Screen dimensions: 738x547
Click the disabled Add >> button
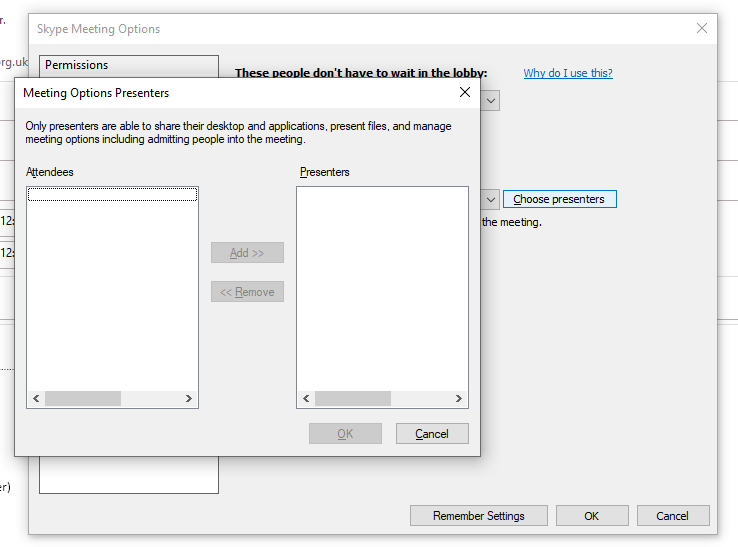tap(247, 253)
